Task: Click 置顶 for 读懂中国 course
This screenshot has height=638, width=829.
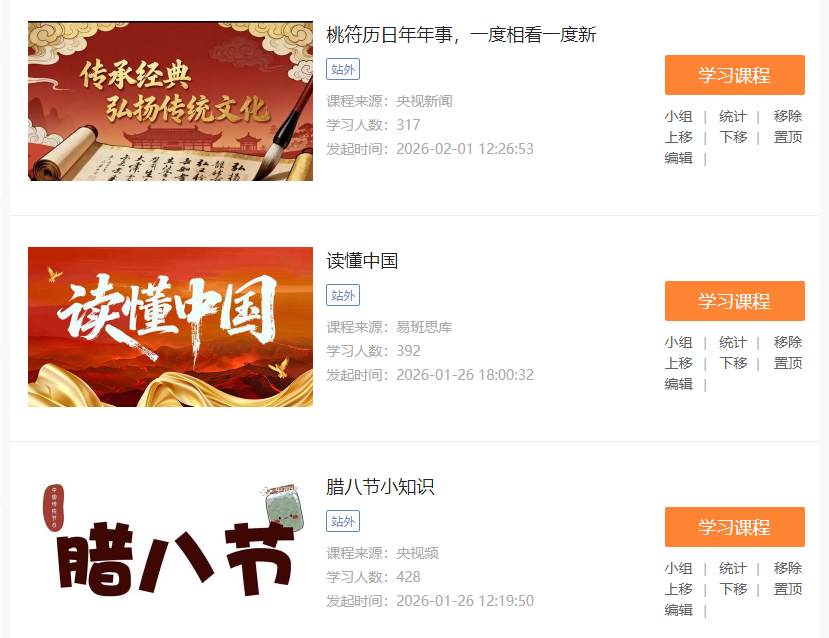Action: point(788,363)
